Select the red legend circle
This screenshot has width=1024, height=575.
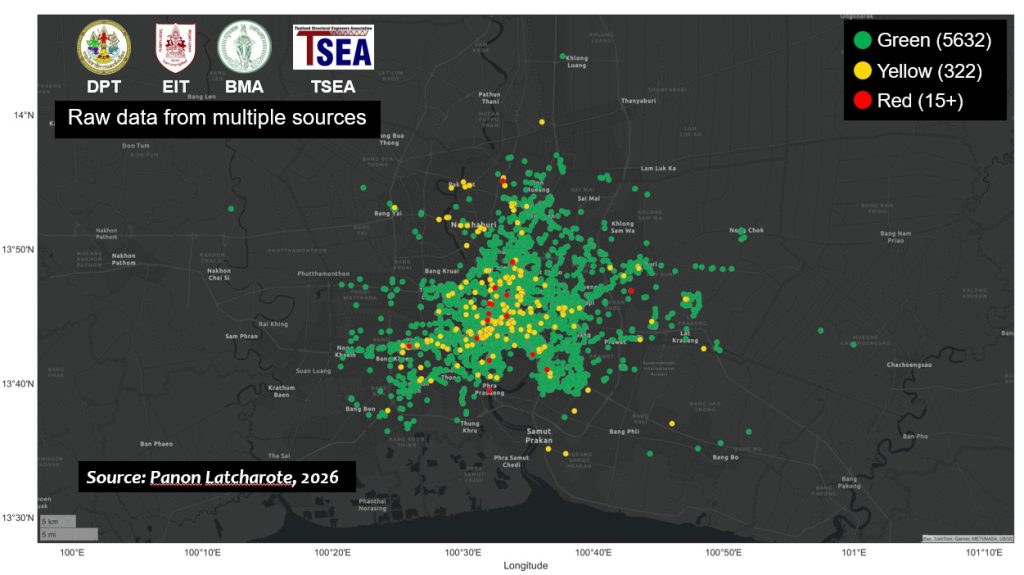(861, 100)
